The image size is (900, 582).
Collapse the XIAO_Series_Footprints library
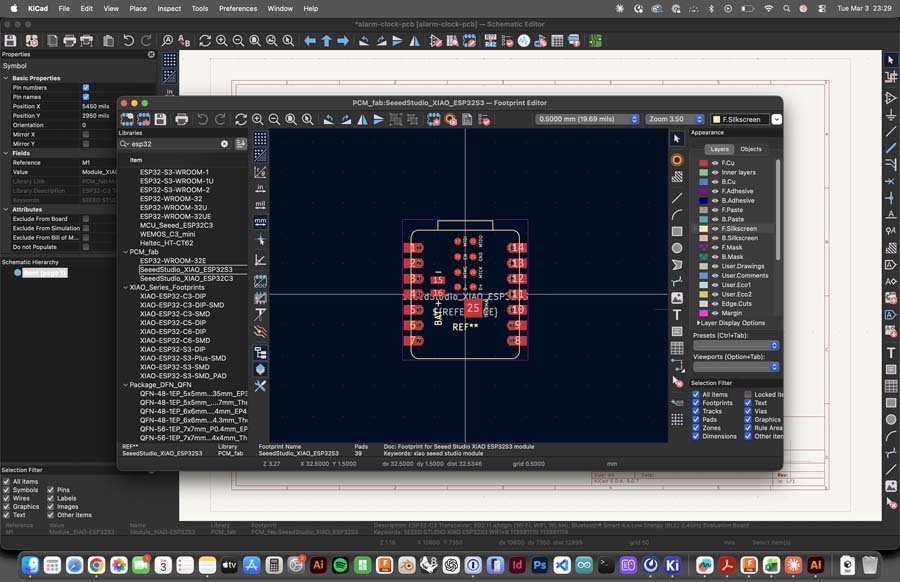[x=126, y=287]
